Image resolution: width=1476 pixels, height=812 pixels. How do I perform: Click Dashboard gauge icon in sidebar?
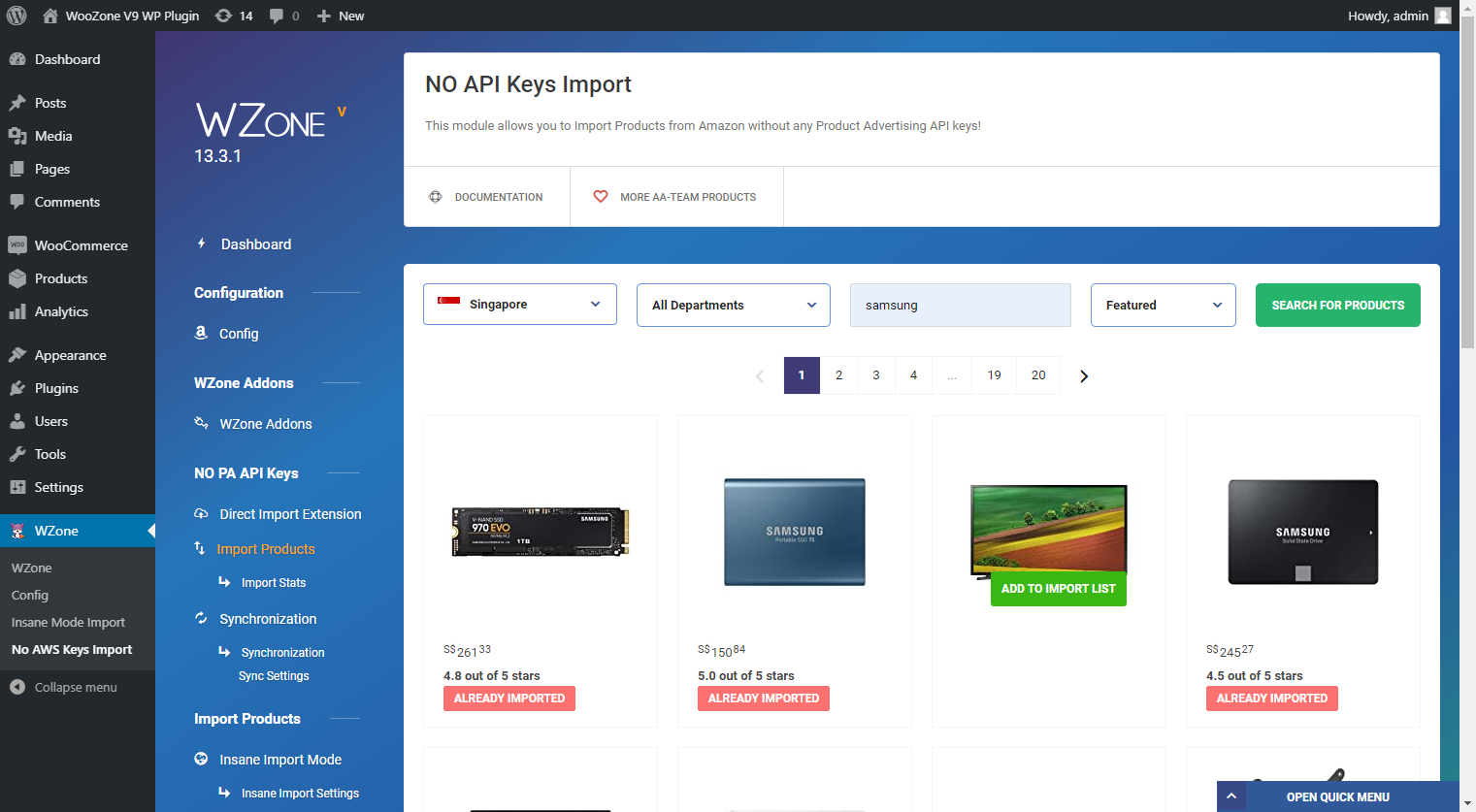(17, 59)
